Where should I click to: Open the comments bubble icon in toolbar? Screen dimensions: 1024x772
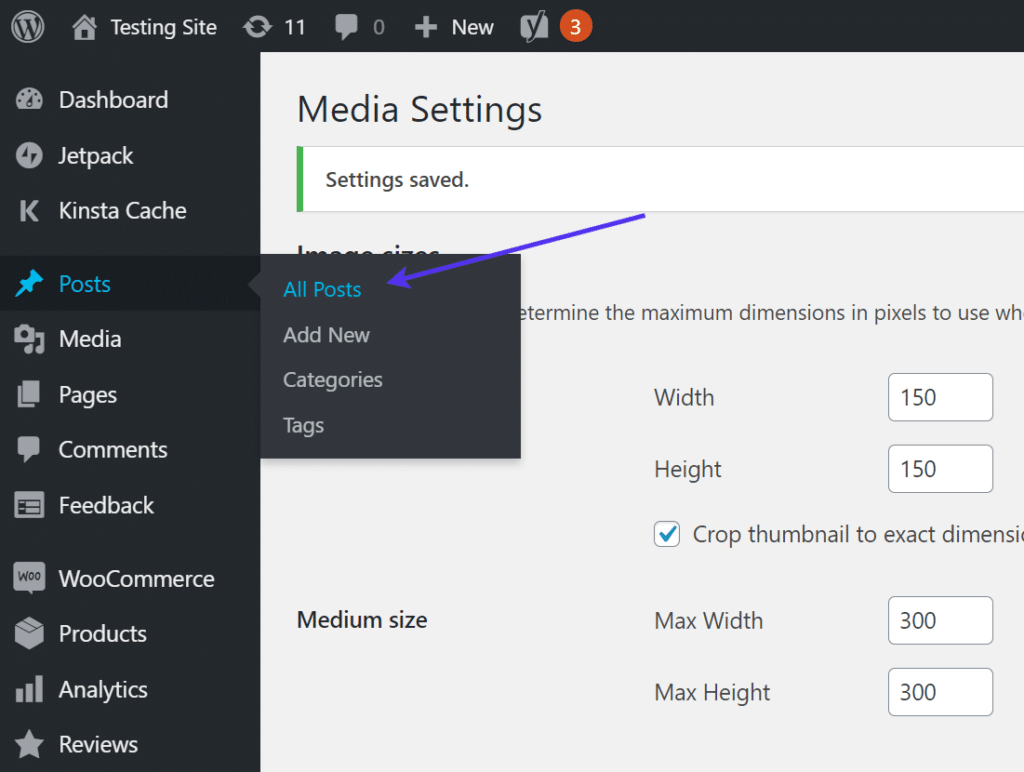coord(347,27)
